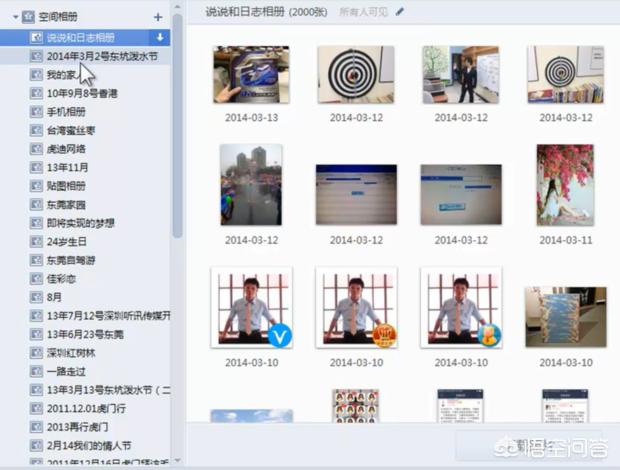Open stacked books photo dated 2014-03-10
This screenshot has height=470, width=620.
tap(566, 317)
